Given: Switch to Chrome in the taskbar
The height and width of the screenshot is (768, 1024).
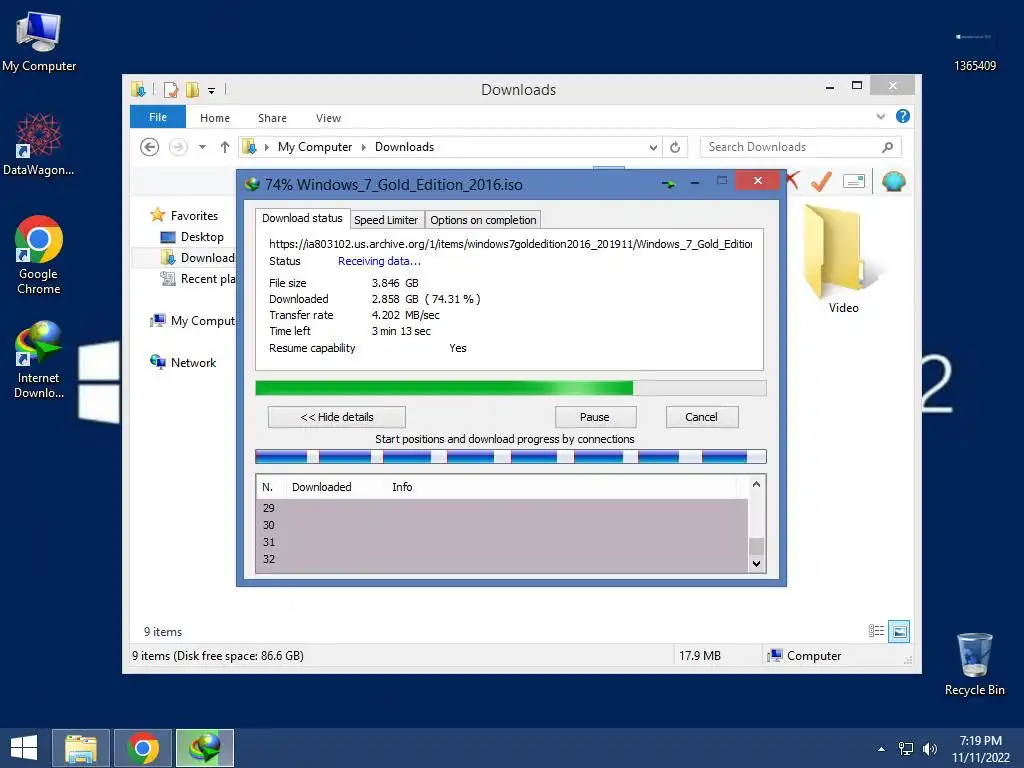Looking at the screenshot, I should tap(143, 748).
